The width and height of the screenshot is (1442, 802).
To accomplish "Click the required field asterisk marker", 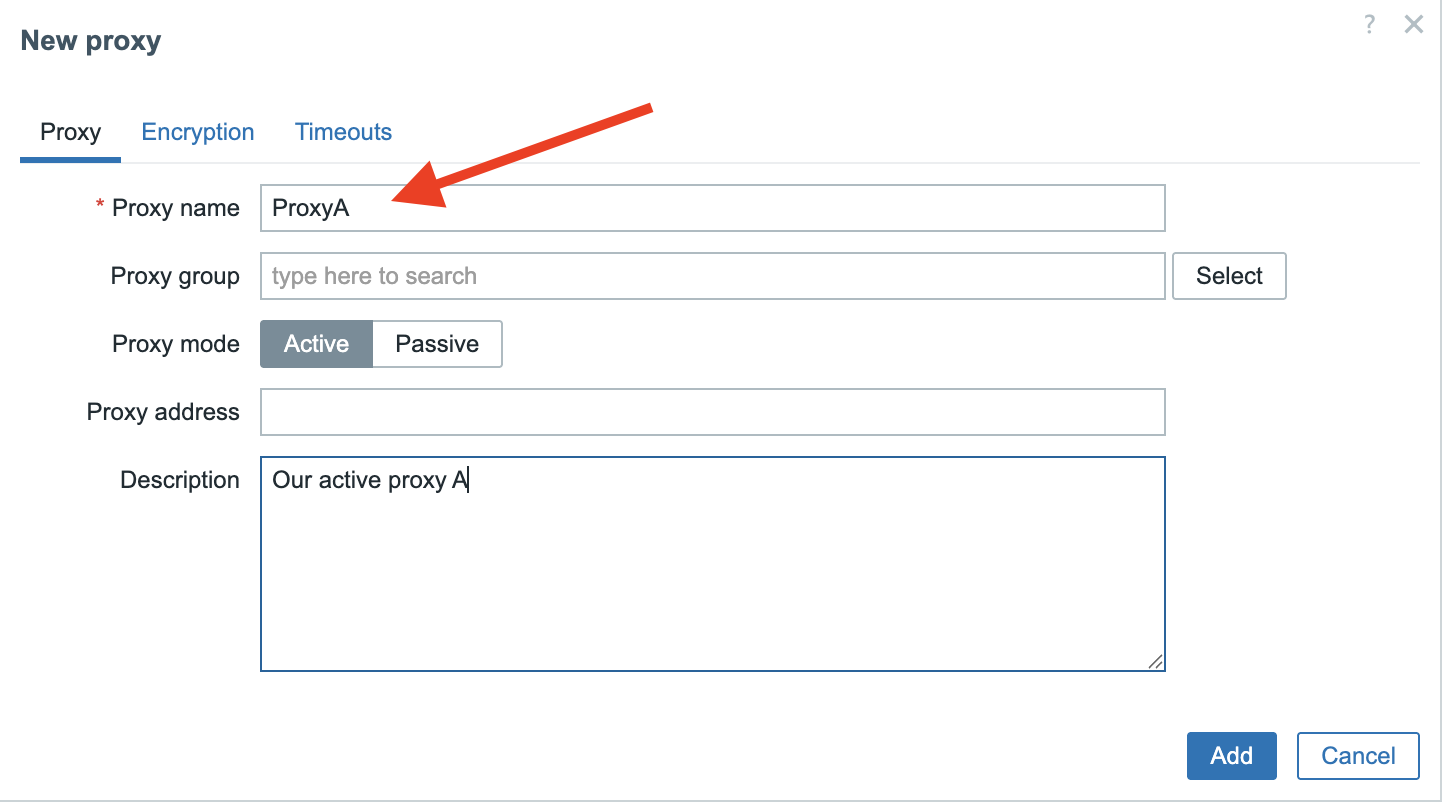I will click(x=99, y=205).
